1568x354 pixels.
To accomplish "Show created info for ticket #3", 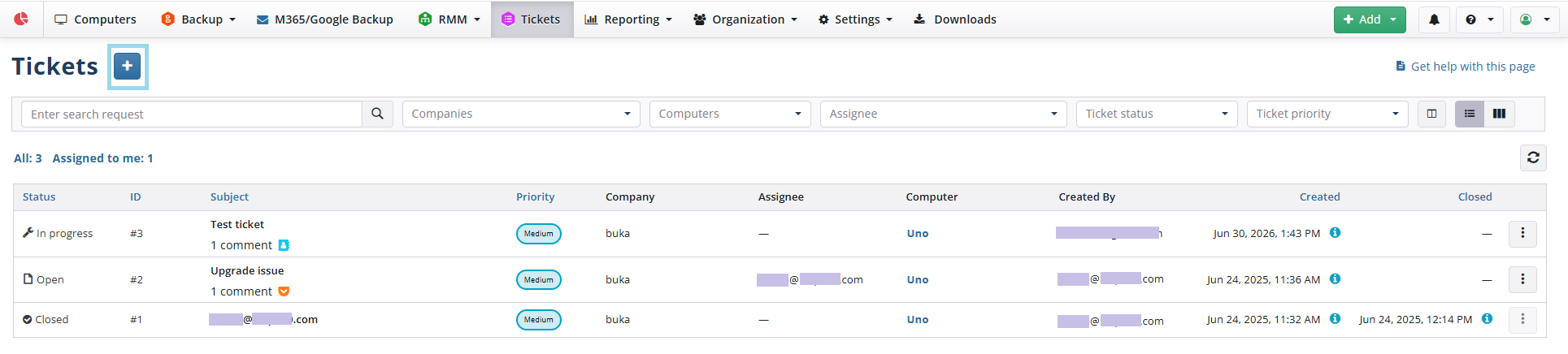I will pyautogui.click(x=1335, y=232).
